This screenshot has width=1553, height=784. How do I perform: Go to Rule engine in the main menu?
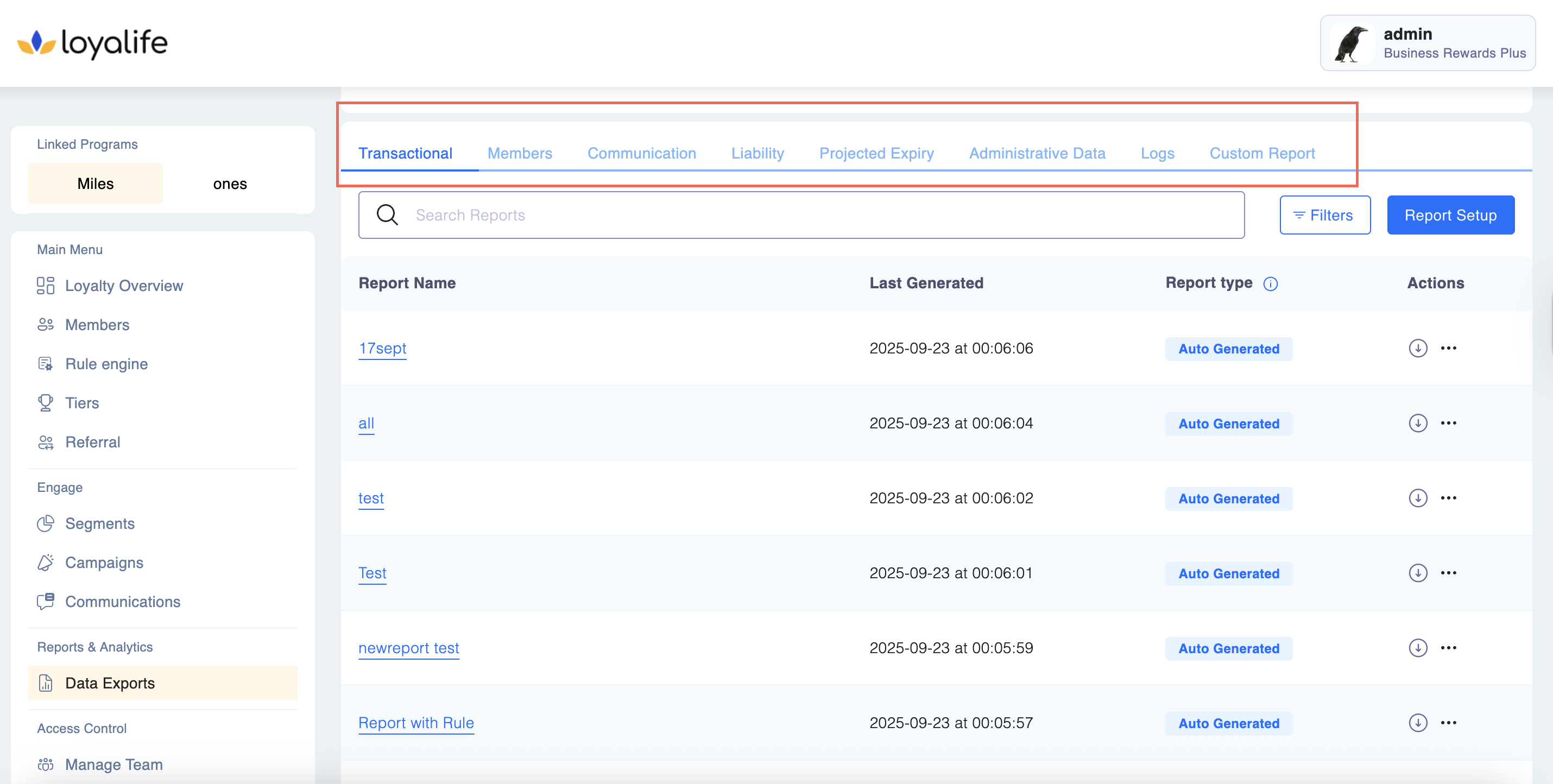point(106,364)
